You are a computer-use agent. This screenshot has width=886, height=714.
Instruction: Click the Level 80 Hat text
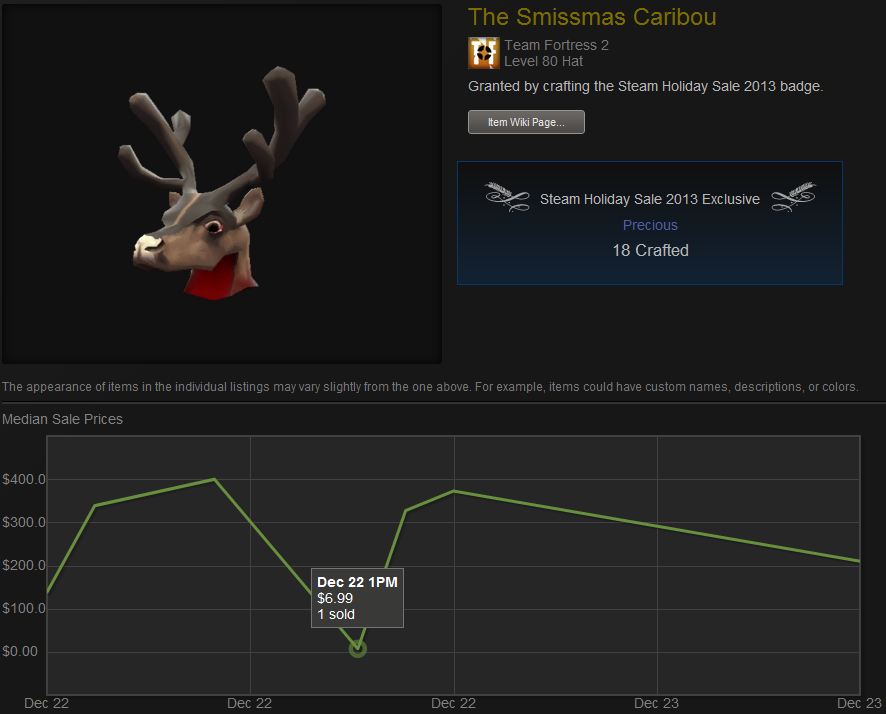[x=544, y=61]
